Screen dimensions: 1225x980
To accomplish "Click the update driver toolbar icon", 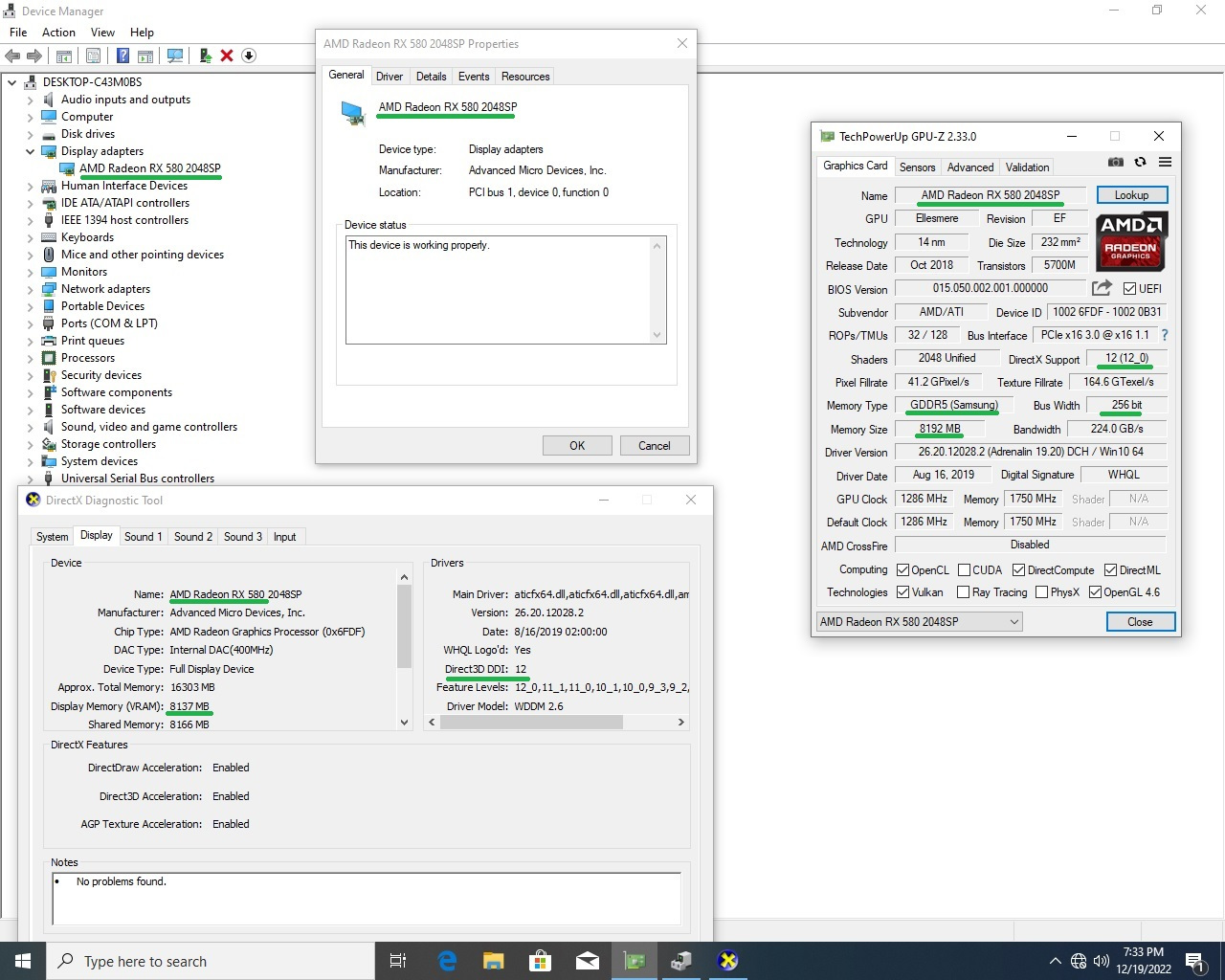I will click(x=205, y=56).
